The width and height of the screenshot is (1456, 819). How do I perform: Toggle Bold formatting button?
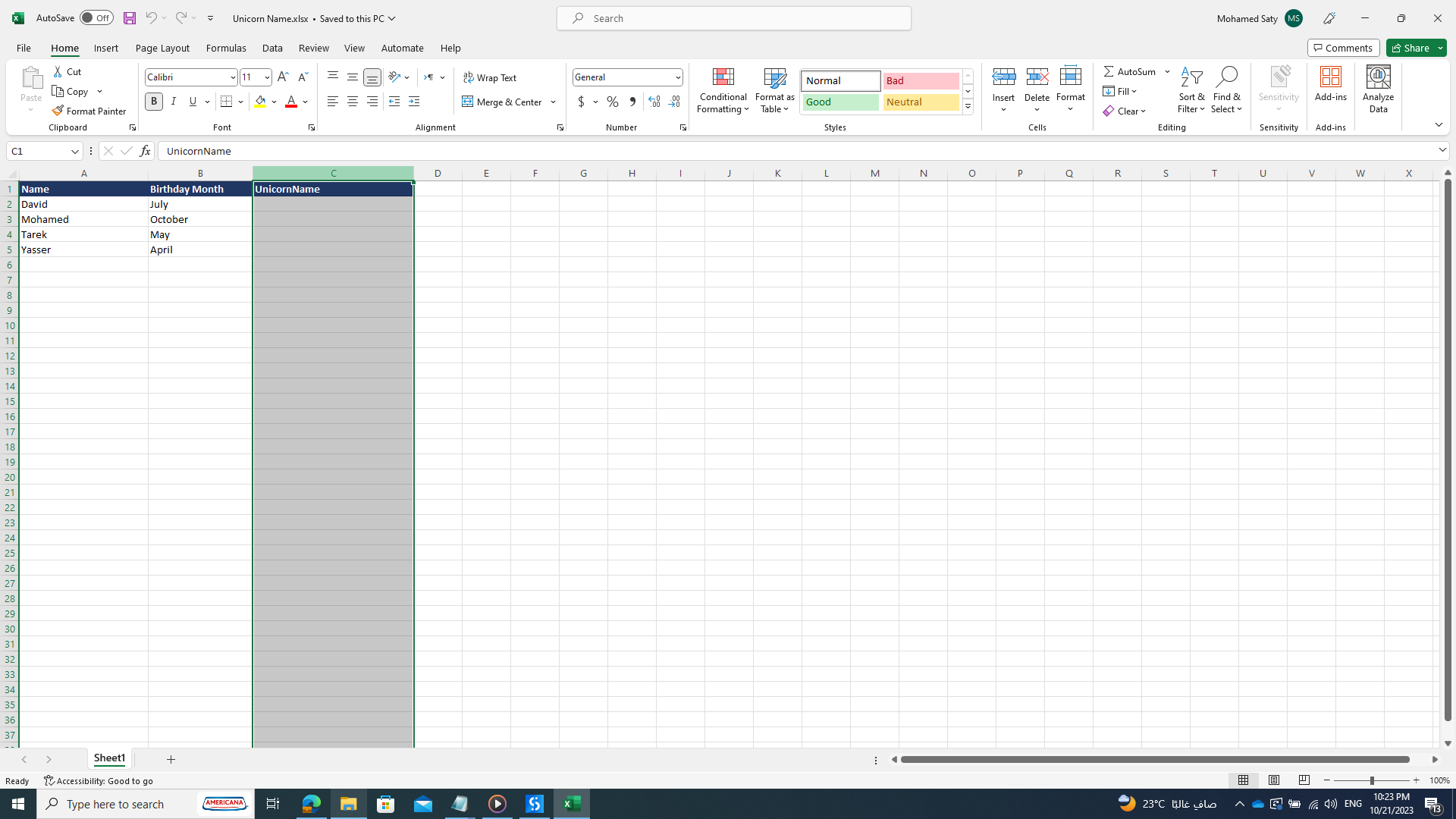[154, 102]
